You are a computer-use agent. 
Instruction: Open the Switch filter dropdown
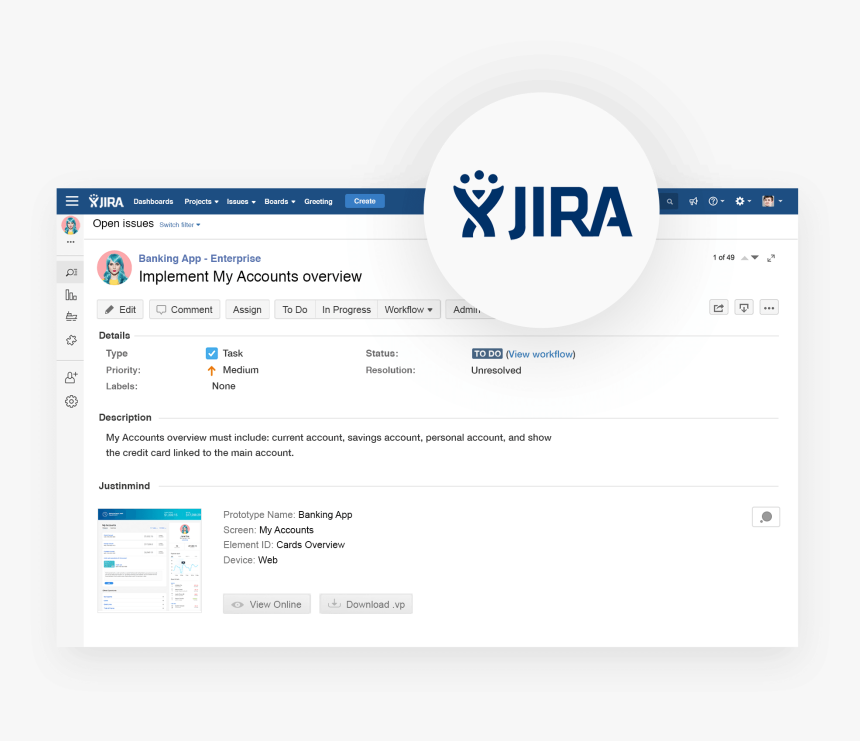(179, 225)
